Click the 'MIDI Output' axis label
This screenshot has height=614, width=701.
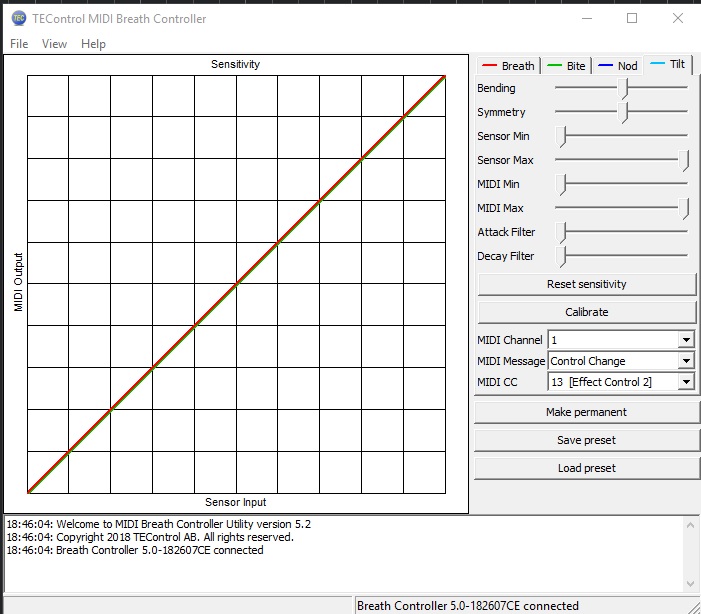click(18, 282)
